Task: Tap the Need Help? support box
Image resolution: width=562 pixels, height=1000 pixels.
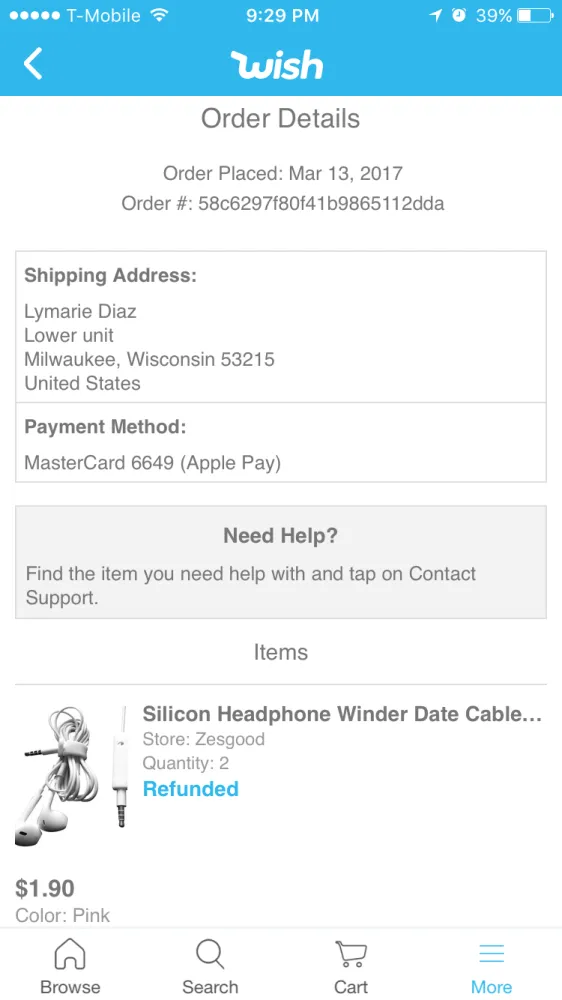Action: pos(281,562)
